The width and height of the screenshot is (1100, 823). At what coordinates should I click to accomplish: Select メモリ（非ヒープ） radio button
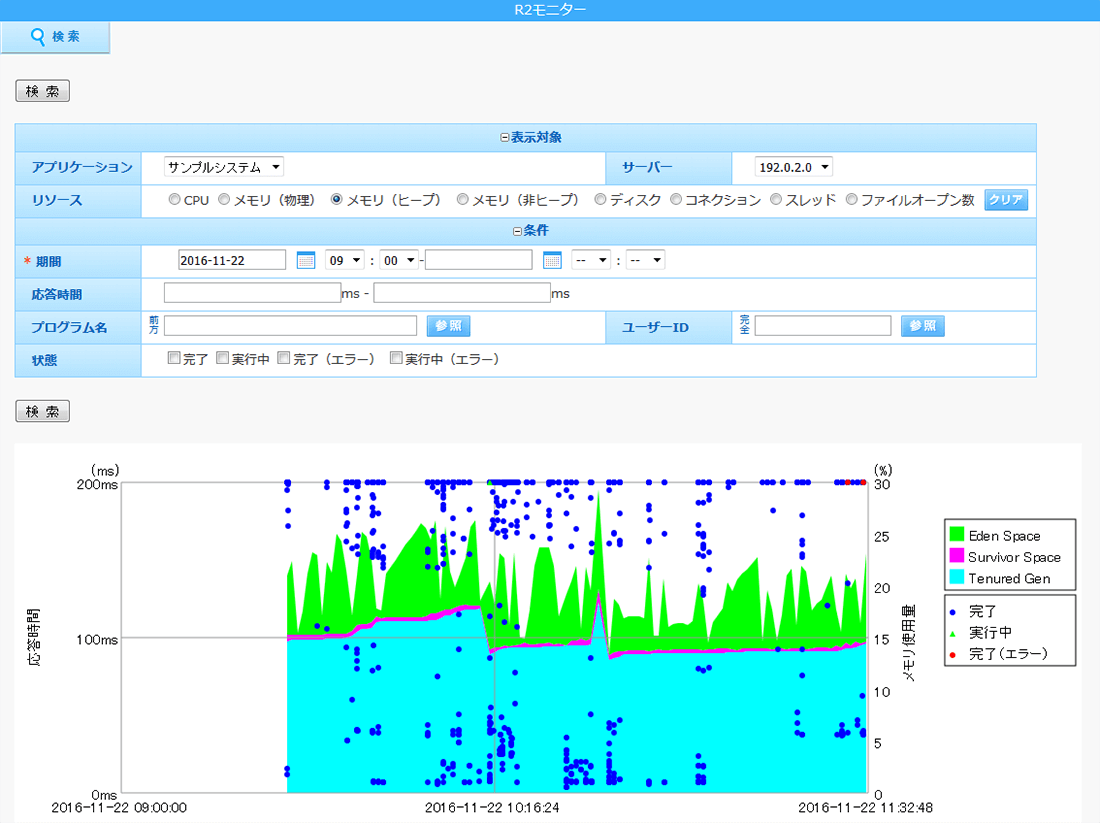pos(462,199)
